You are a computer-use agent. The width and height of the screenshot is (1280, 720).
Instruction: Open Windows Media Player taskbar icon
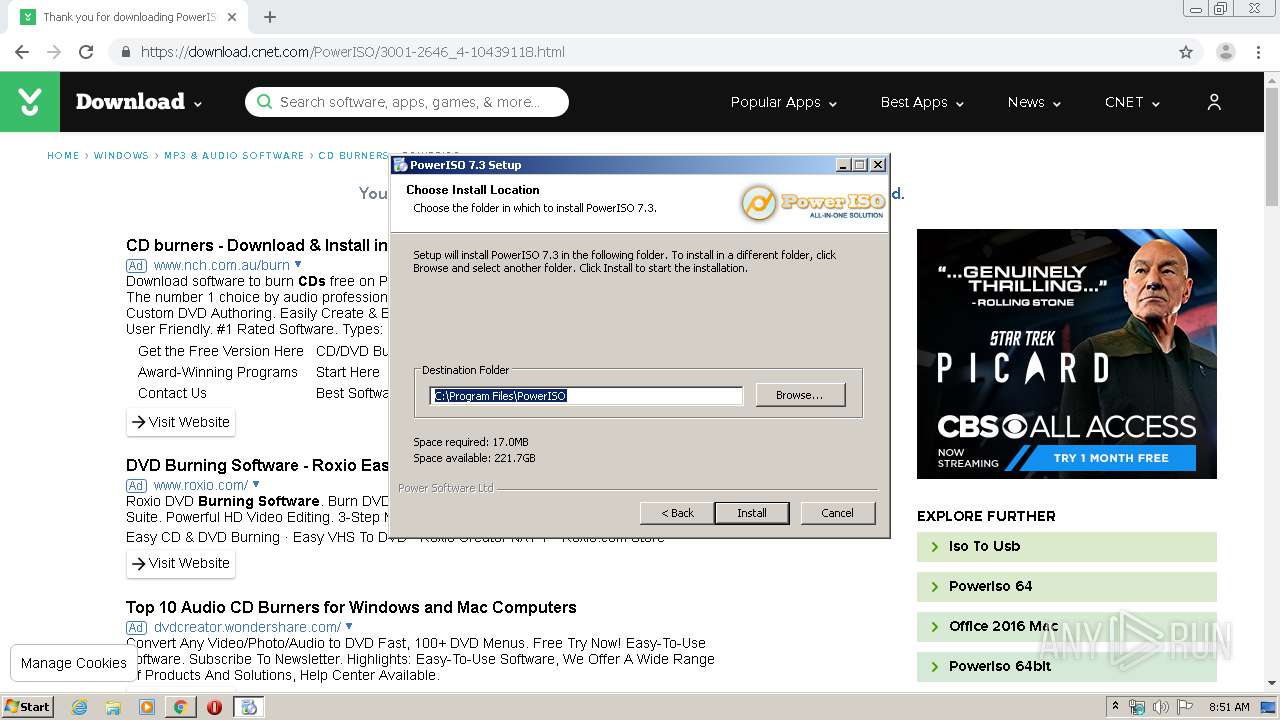[147, 707]
